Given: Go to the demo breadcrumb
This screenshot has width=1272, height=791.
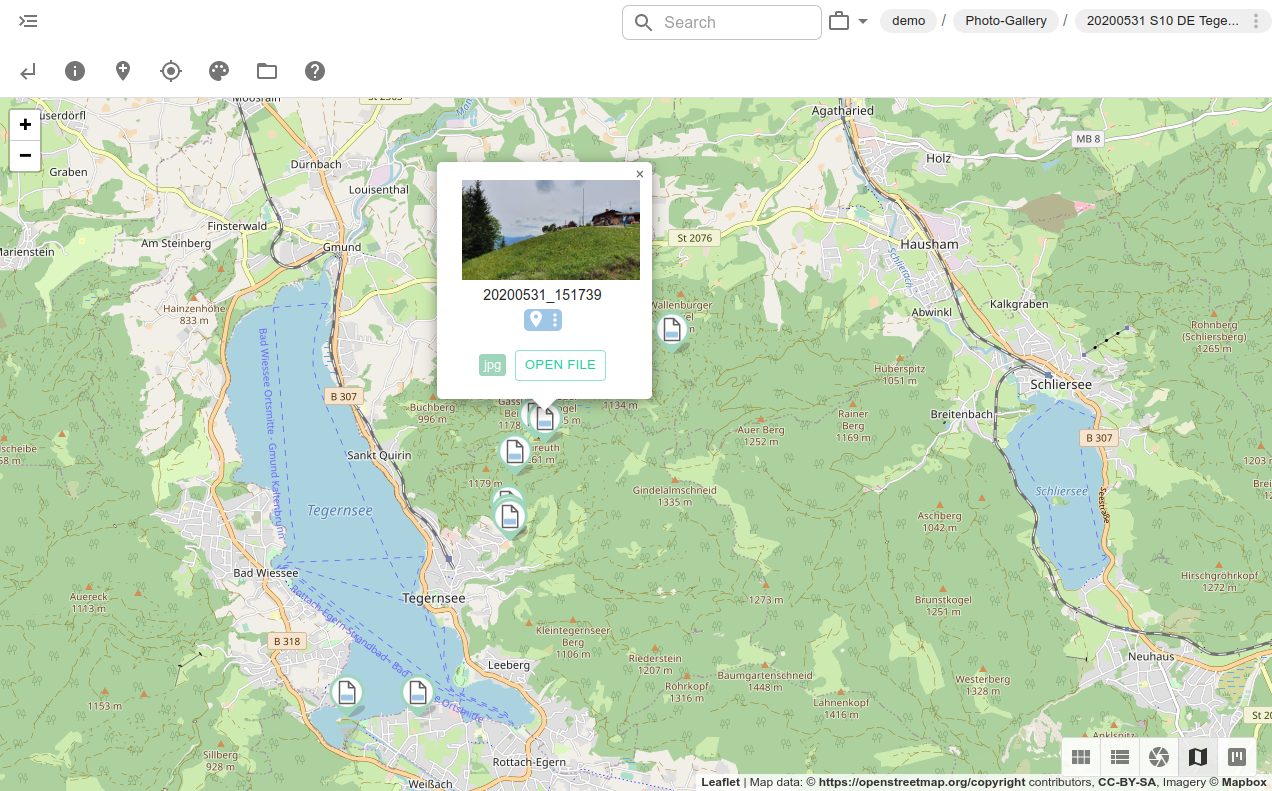Looking at the screenshot, I should coord(908,21).
